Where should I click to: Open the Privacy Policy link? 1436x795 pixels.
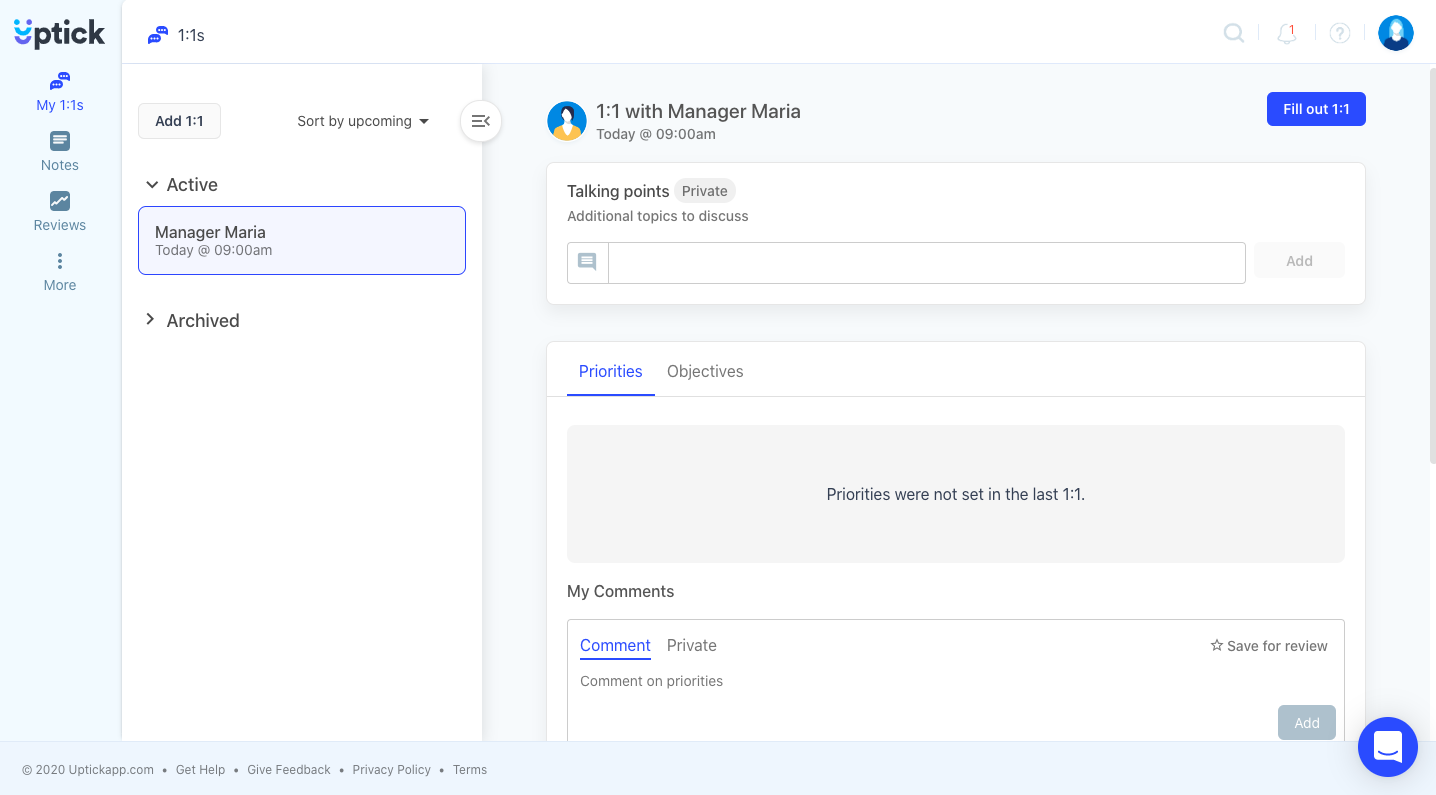391,770
